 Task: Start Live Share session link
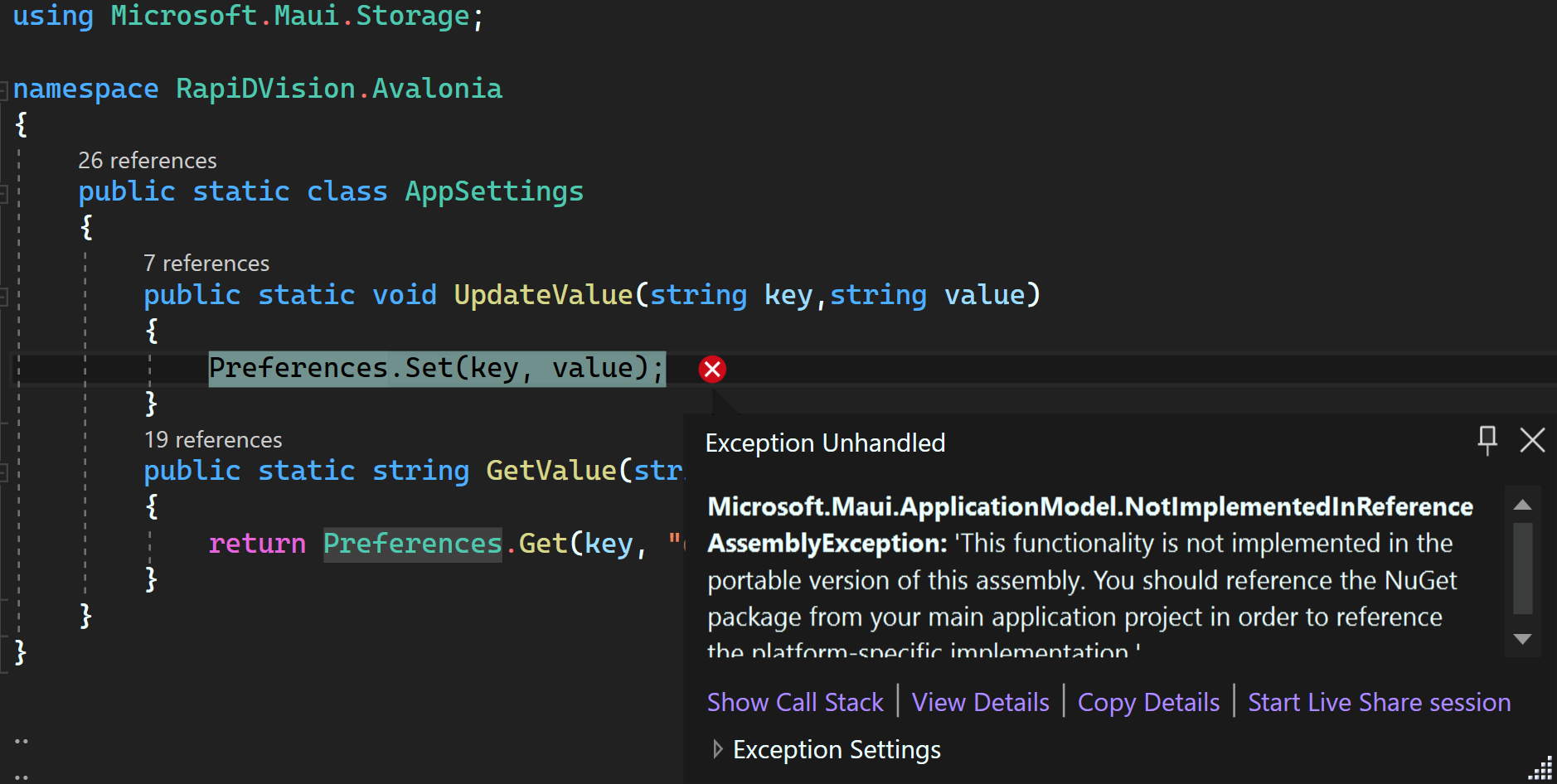coord(1380,702)
